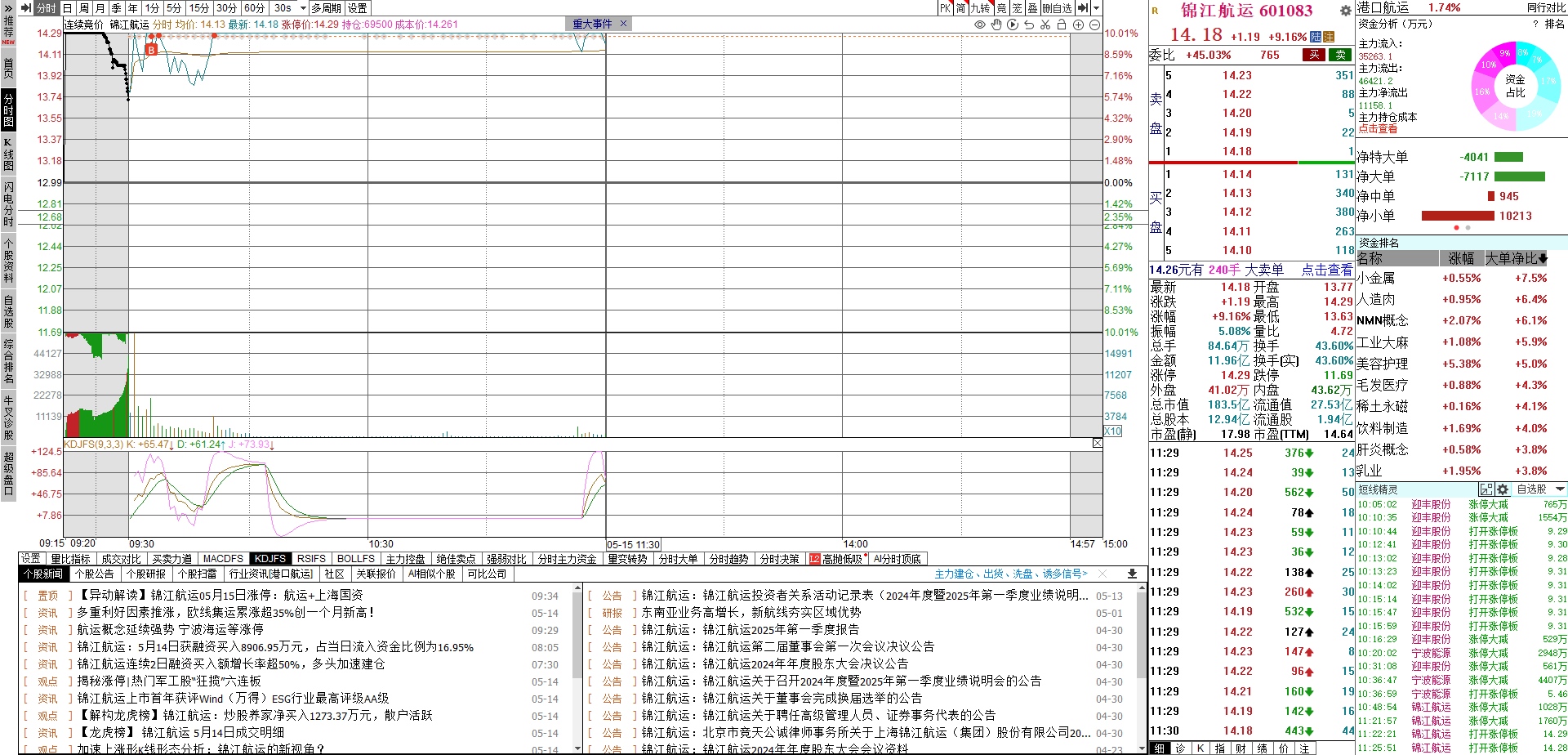Select the scissors cut icon
The height and width of the screenshot is (755, 1568).
pyautogui.click(x=1045, y=25)
